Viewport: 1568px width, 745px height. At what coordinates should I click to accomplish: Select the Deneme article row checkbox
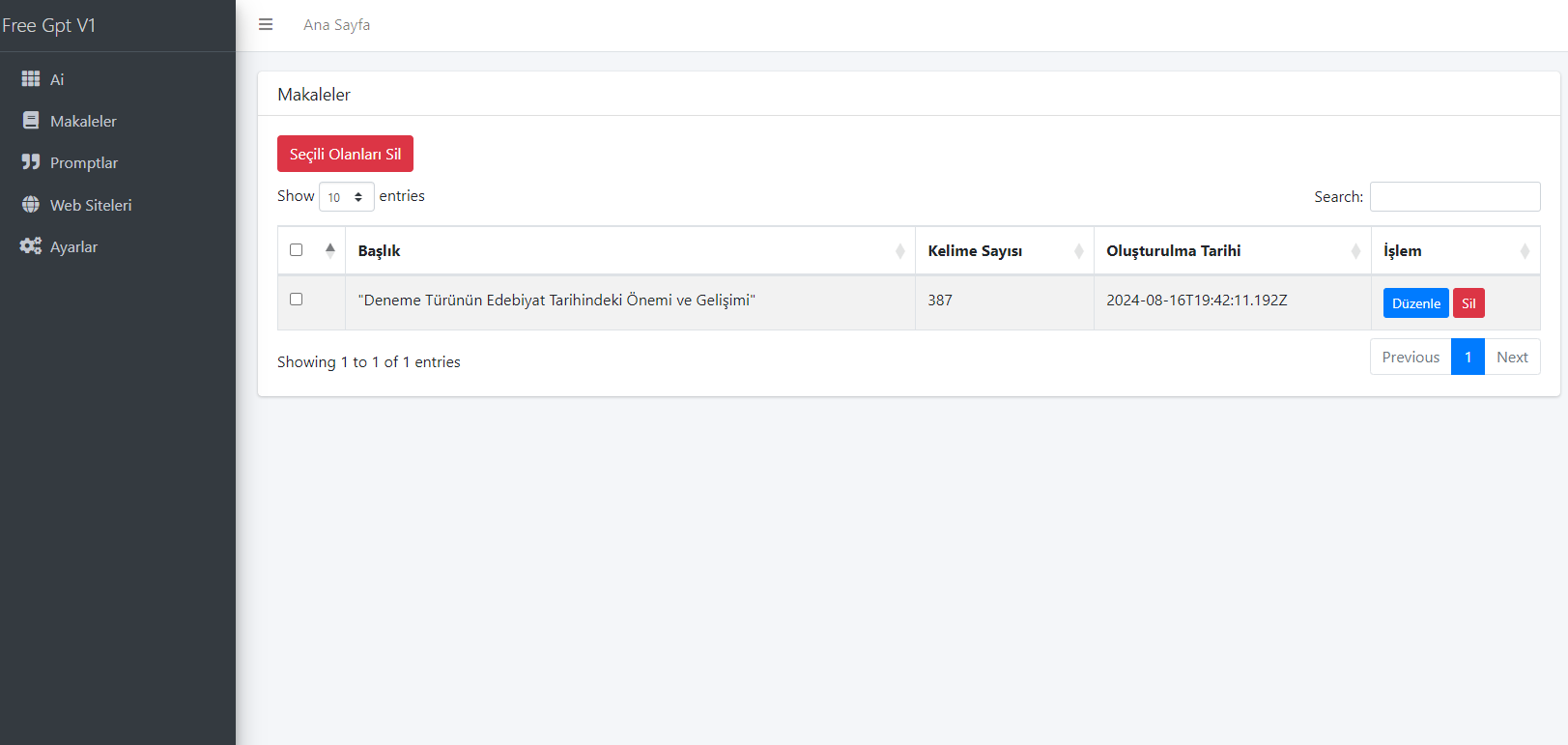coord(297,299)
